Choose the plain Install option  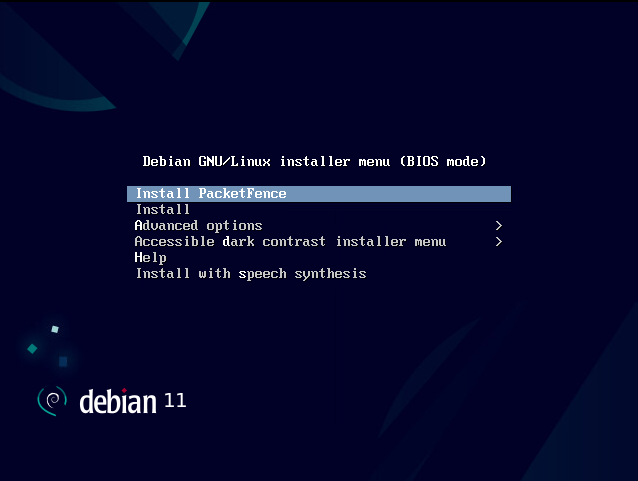163,210
